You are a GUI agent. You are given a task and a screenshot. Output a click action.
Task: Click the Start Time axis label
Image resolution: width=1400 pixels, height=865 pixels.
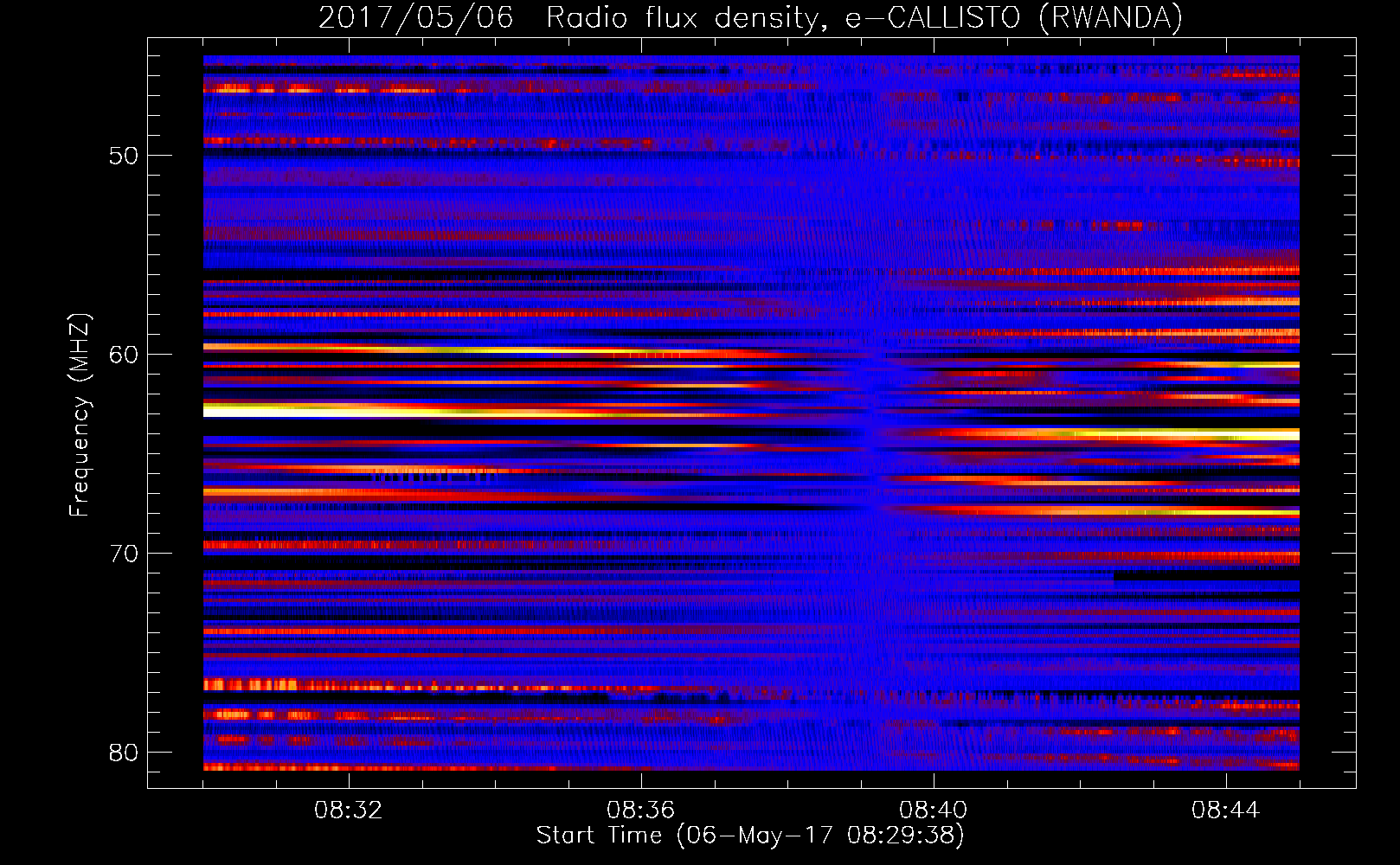pyautogui.click(x=750, y=836)
